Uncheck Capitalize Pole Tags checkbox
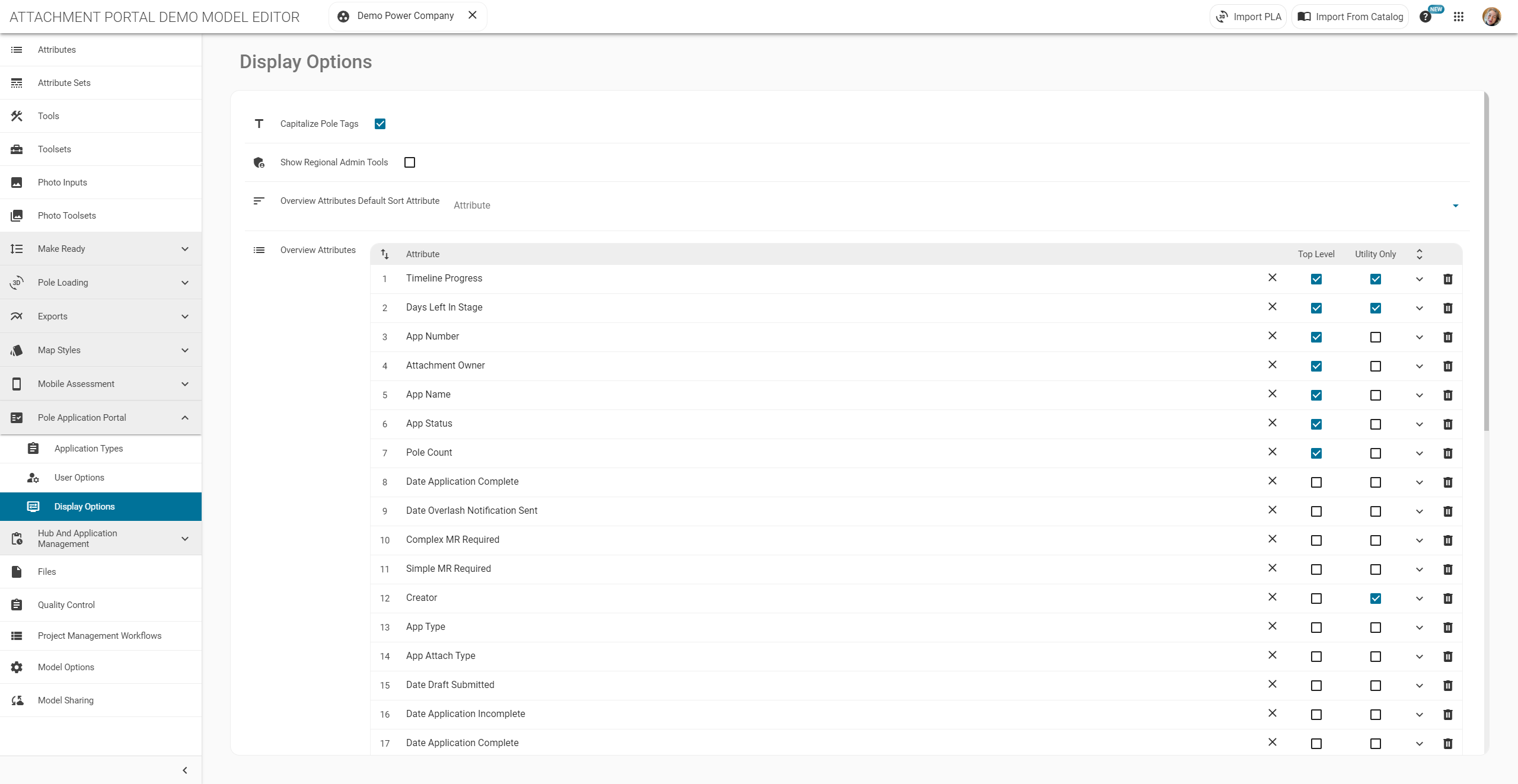Image resolution: width=1518 pixels, height=784 pixels. tap(380, 124)
